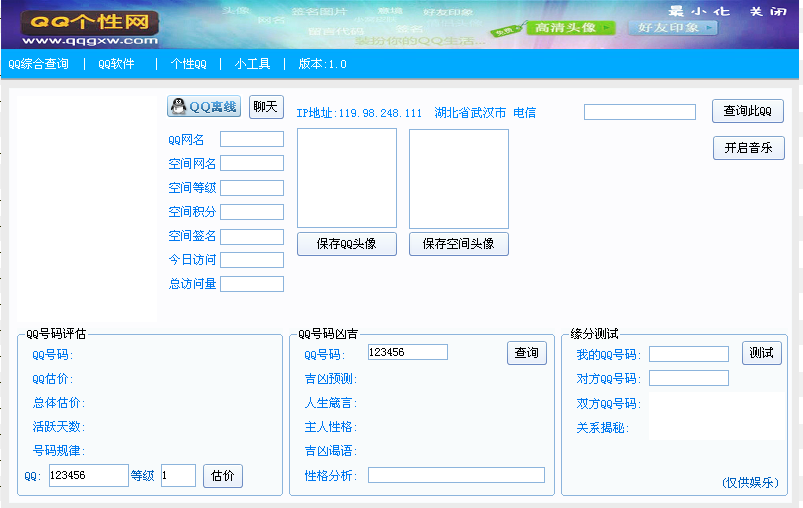Click the 空间等级 input field

click(x=252, y=188)
